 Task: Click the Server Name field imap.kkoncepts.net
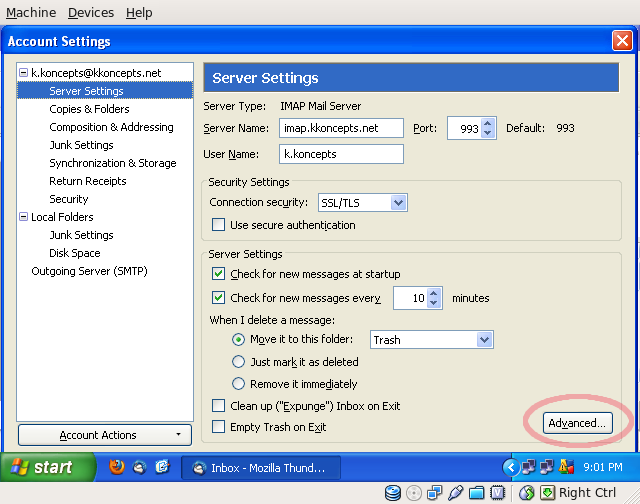pos(341,128)
